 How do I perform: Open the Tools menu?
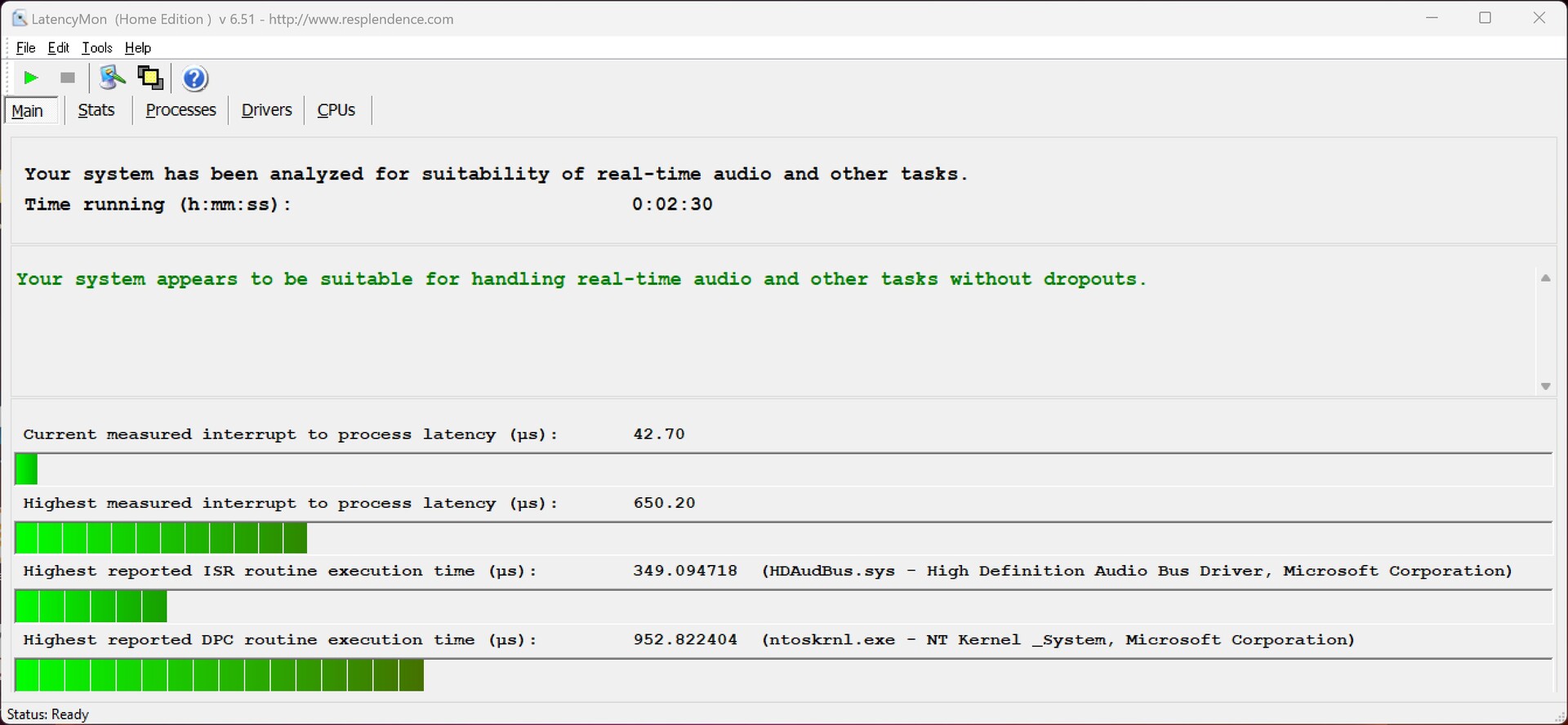[97, 48]
